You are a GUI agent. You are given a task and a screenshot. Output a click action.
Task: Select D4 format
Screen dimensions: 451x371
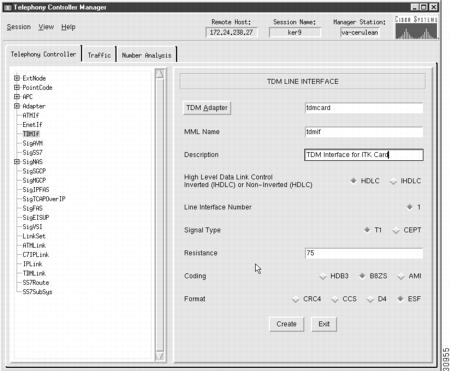(x=370, y=299)
